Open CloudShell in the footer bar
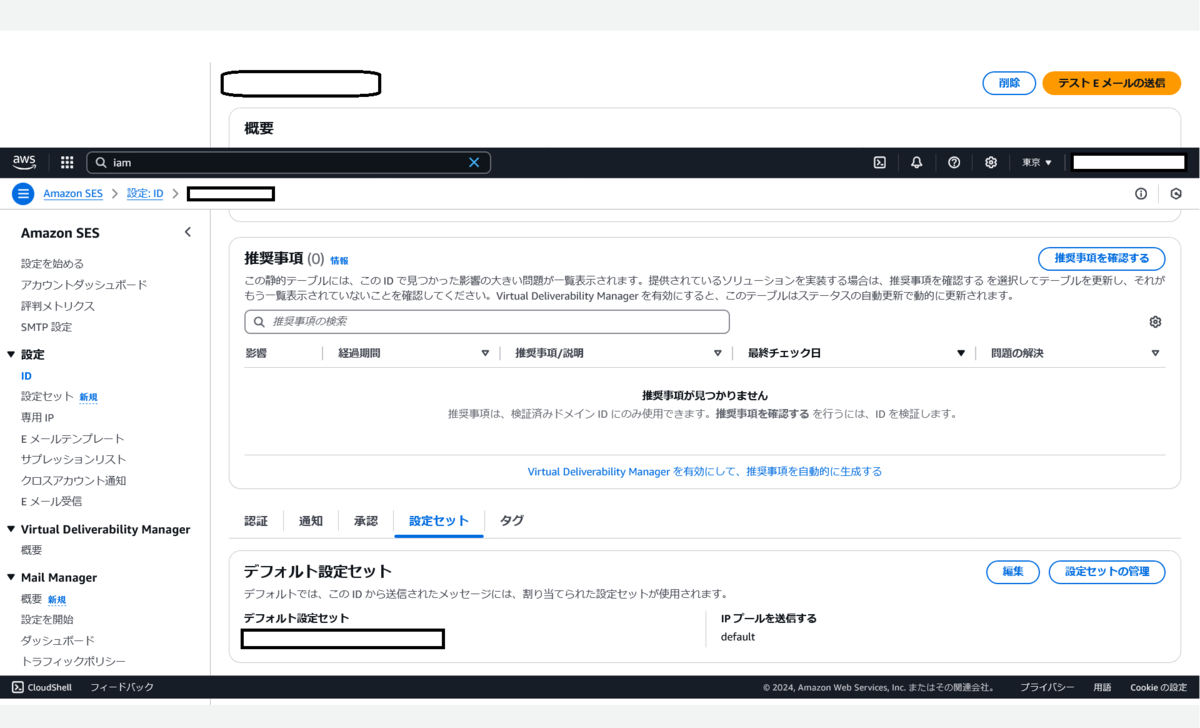Image resolution: width=1200 pixels, height=728 pixels. pyautogui.click(x=42, y=687)
